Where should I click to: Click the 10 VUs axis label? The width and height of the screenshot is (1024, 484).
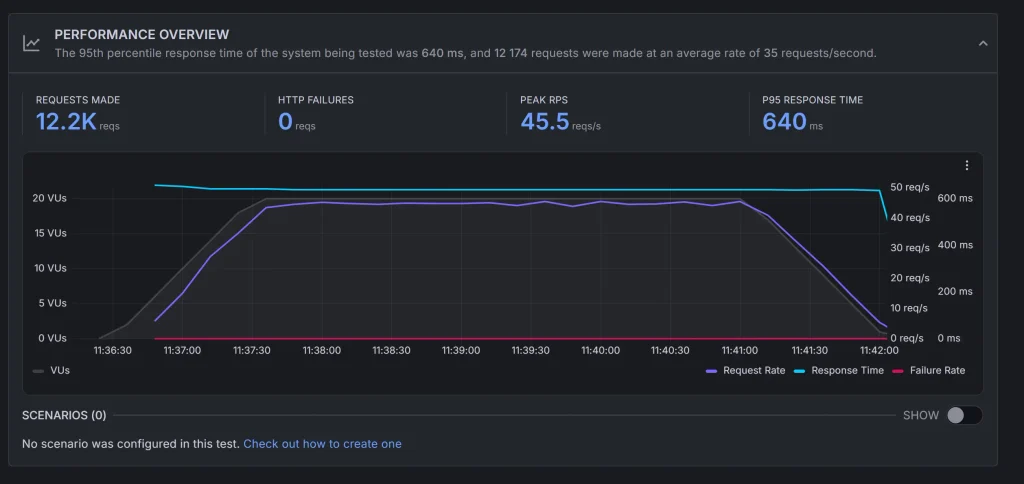point(50,268)
